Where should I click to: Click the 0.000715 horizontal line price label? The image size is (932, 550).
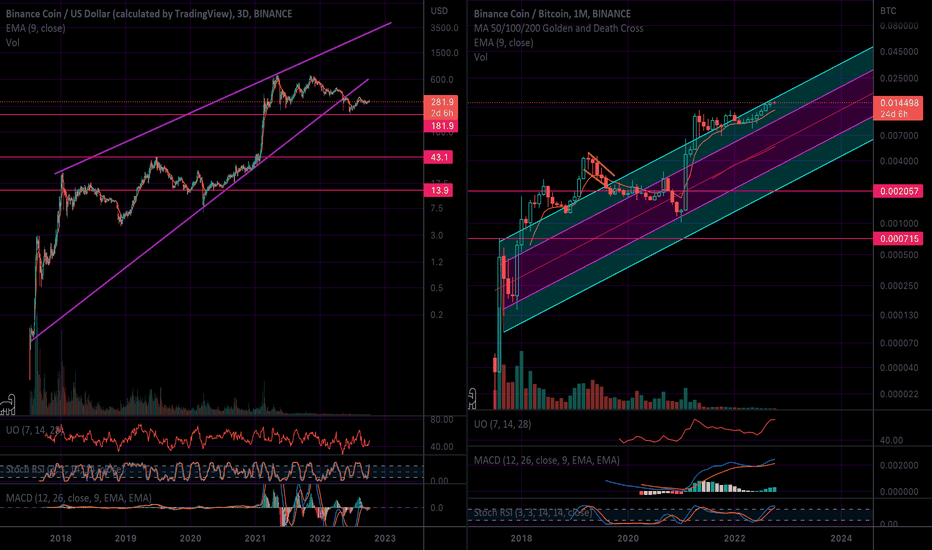pos(898,238)
